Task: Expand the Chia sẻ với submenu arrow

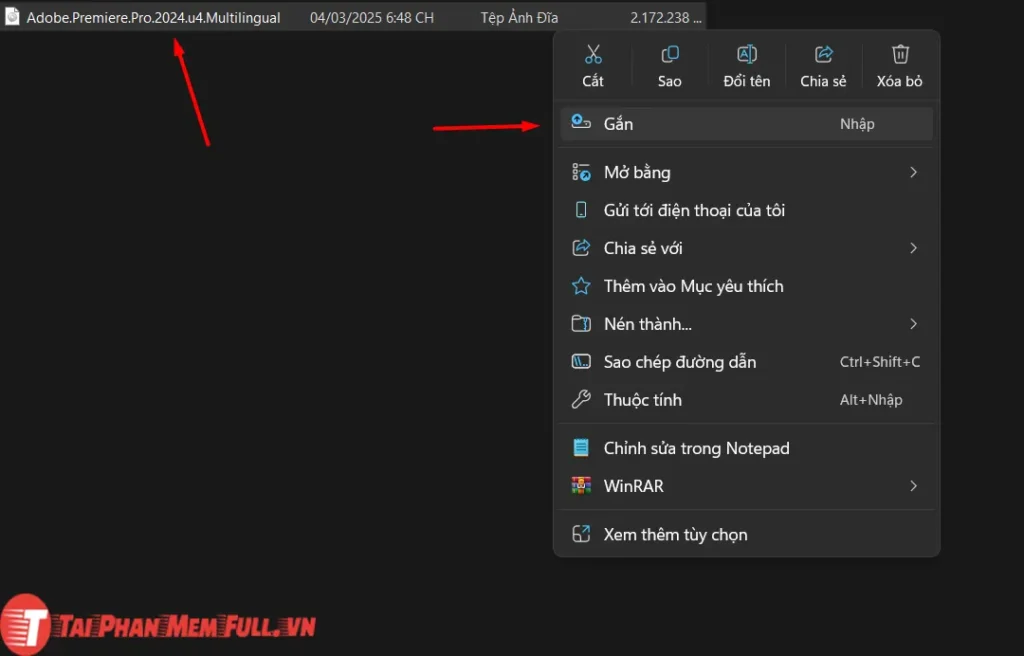Action: click(x=913, y=248)
